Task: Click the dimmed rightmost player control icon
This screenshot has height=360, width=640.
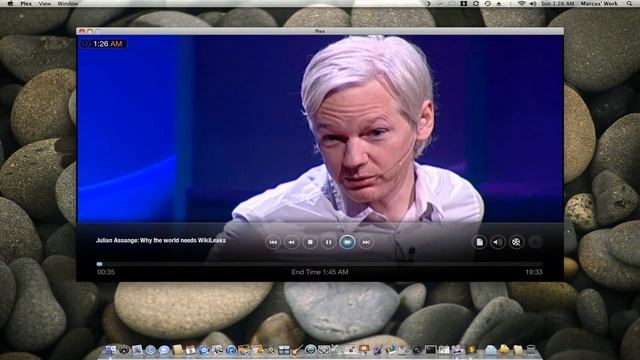Action: (x=535, y=242)
